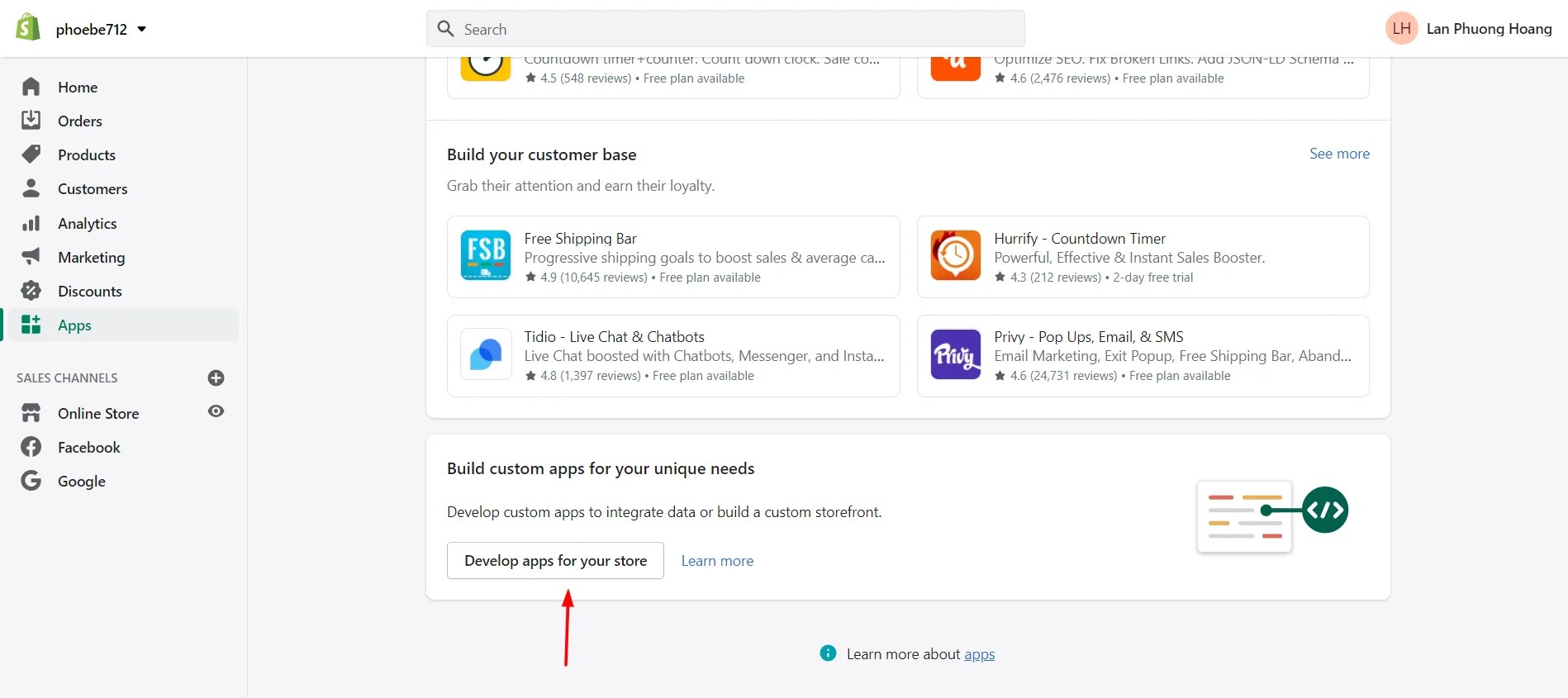
Task: Click the info icon near Learn more about apps
Action: point(827,653)
